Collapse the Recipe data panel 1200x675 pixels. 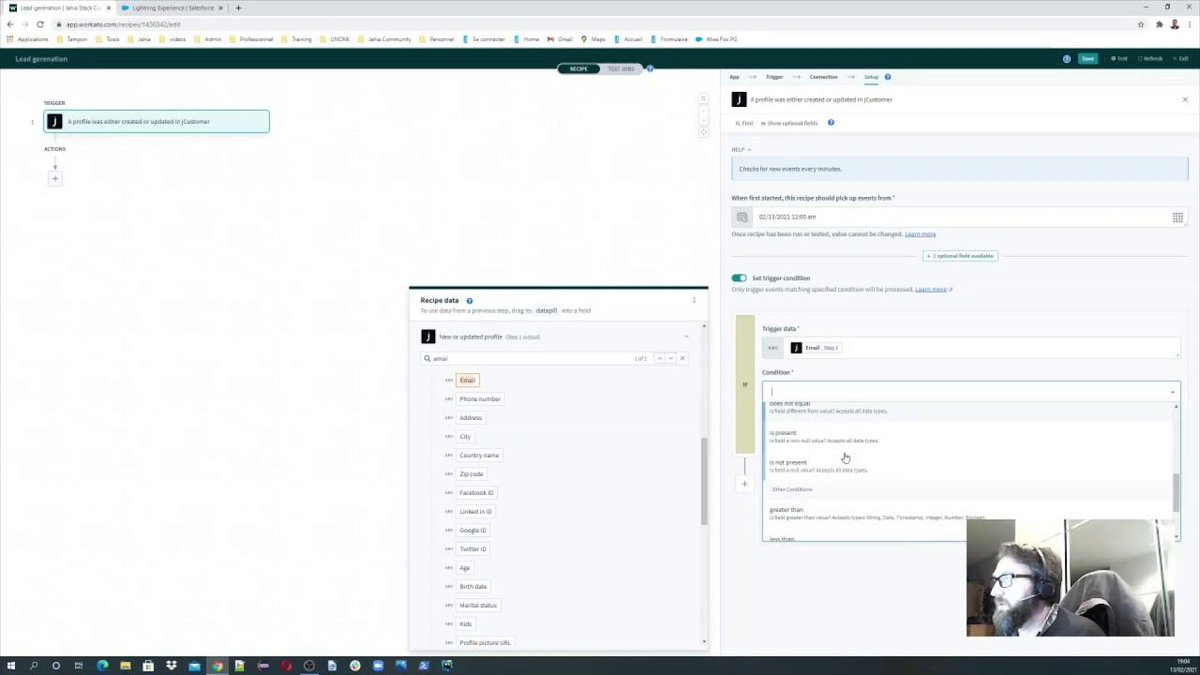point(694,300)
